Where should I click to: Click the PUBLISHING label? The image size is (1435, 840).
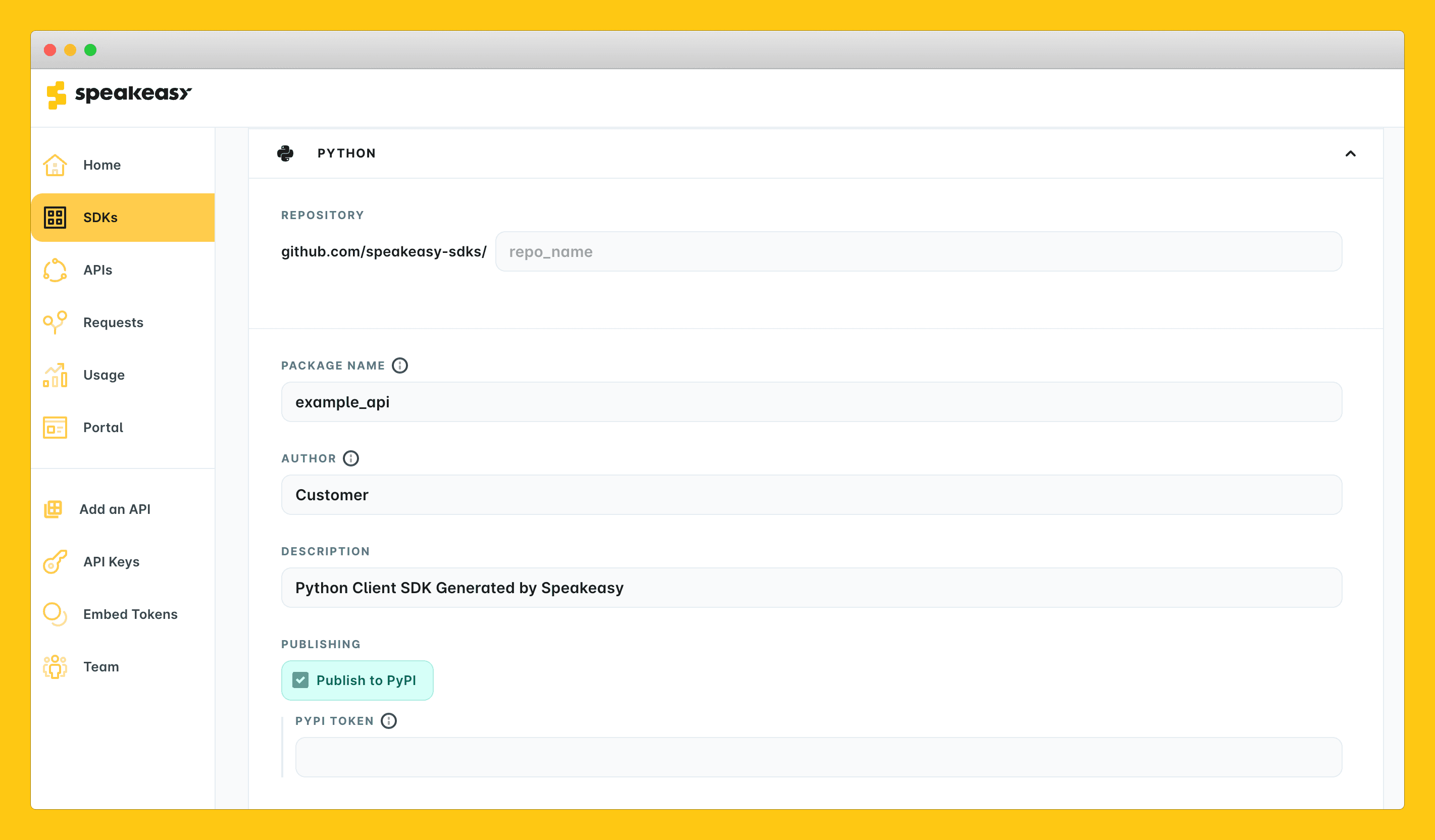click(x=321, y=644)
